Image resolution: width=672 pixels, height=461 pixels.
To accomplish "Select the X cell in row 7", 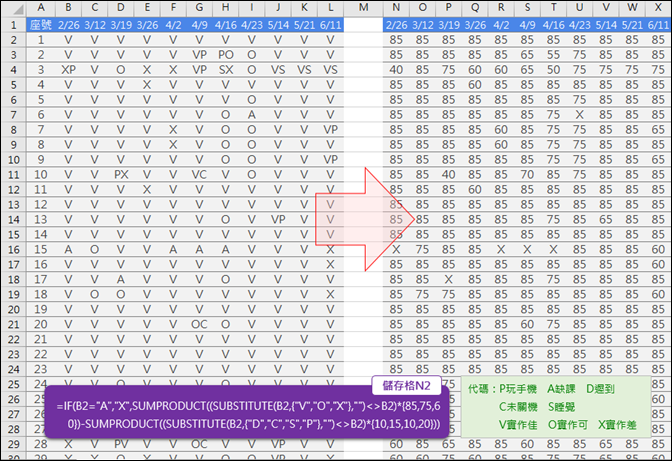I will (579, 114).
